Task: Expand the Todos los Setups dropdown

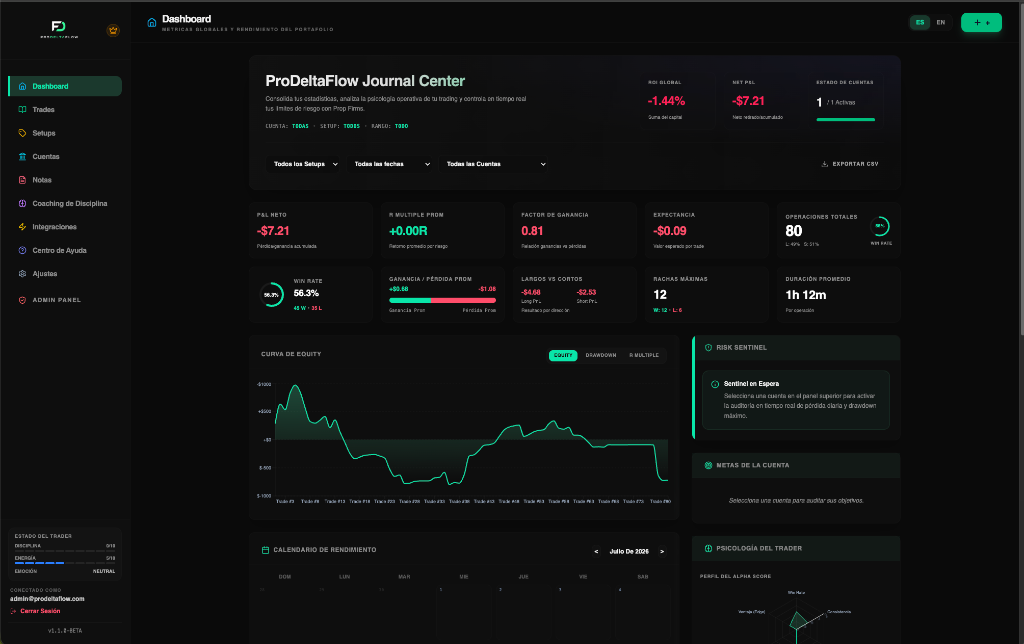Action: 306,164
